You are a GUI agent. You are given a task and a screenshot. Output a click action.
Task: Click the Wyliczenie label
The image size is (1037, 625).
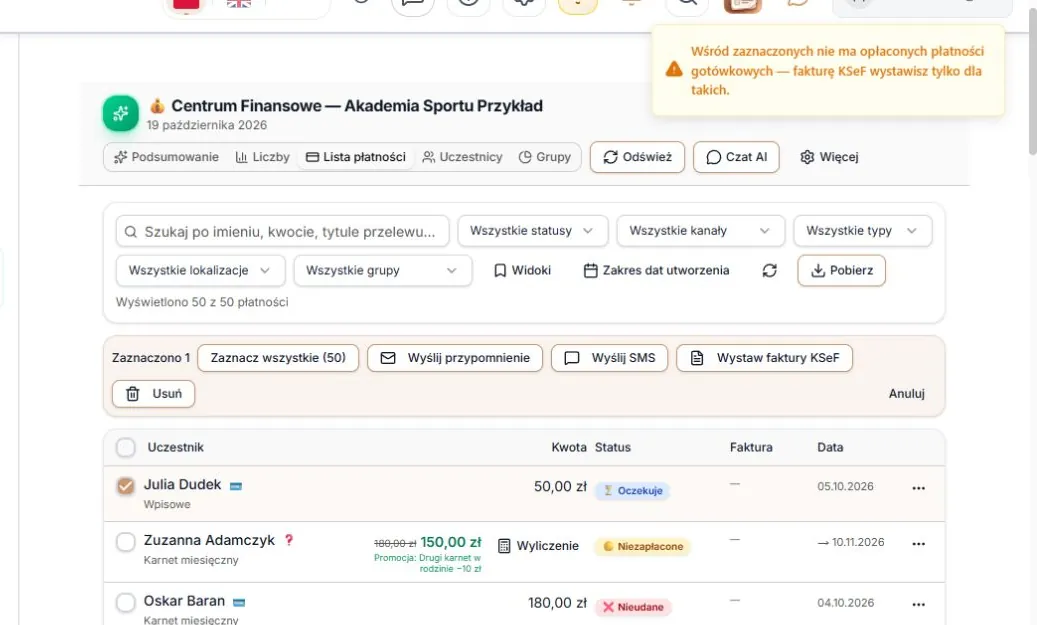point(548,546)
